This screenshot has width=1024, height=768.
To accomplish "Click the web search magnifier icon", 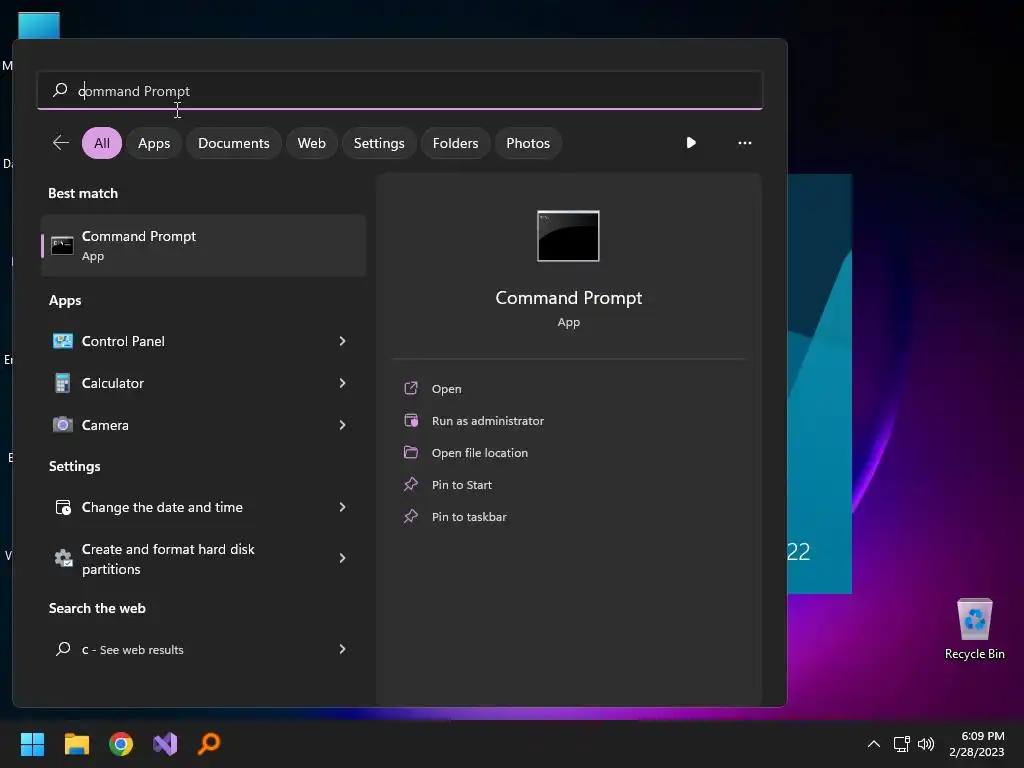I will point(63,648).
